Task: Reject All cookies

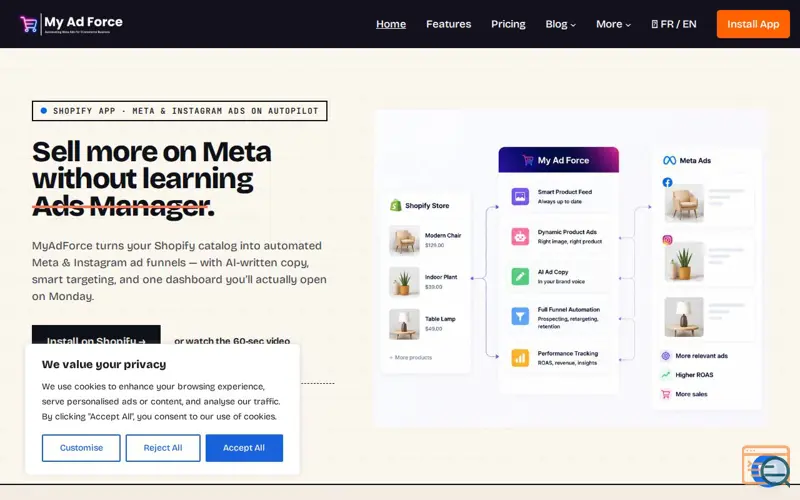Action: coord(163,448)
